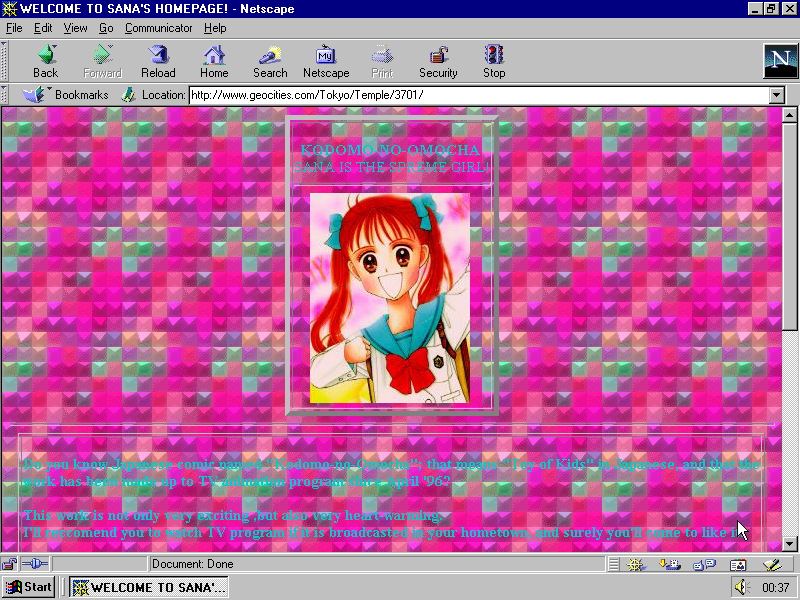The height and width of the screenshot is (600, 800).
Task: Click the scrollbar down arrow
Action: tap(789, 544)
